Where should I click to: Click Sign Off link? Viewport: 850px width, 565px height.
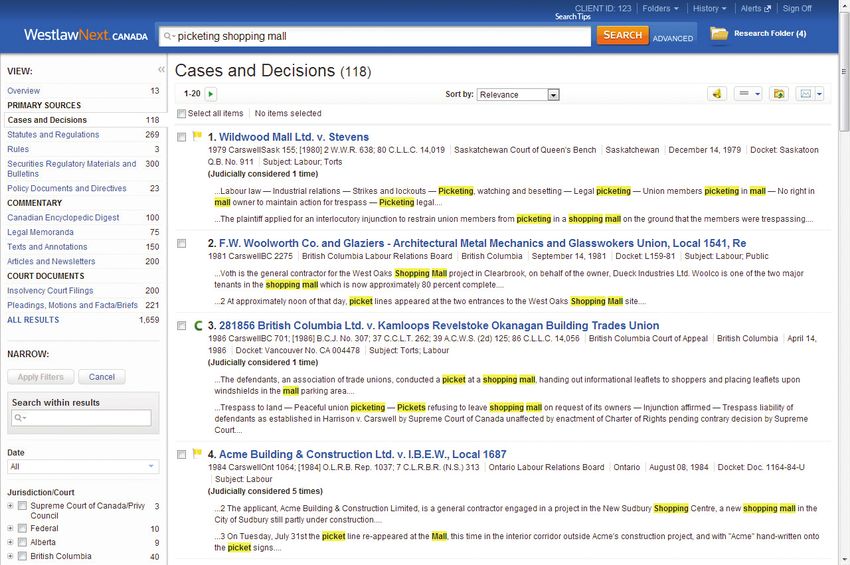797,8
